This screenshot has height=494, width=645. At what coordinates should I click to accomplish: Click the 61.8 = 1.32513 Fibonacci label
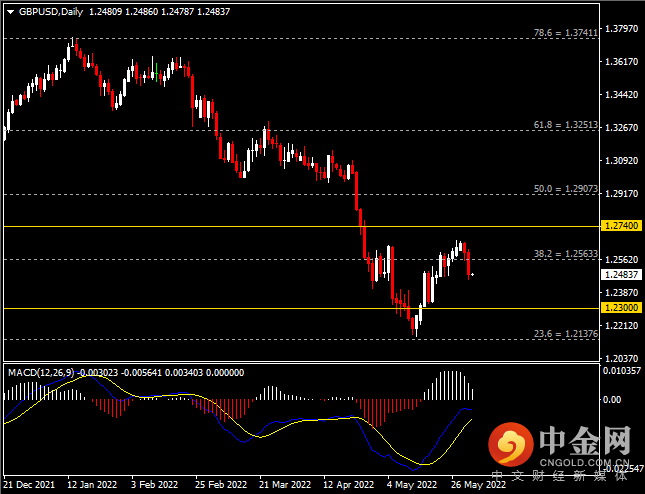click(x=566, y=125)
